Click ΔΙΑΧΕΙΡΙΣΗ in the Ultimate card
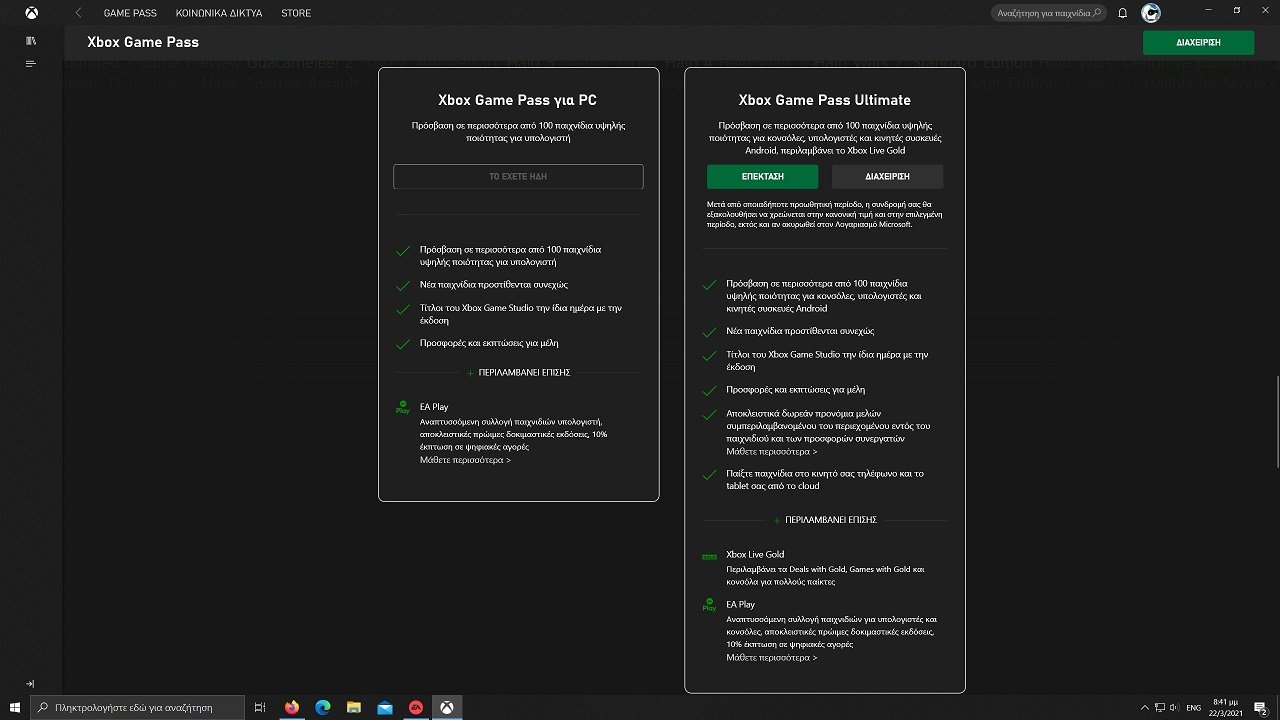 887,176
